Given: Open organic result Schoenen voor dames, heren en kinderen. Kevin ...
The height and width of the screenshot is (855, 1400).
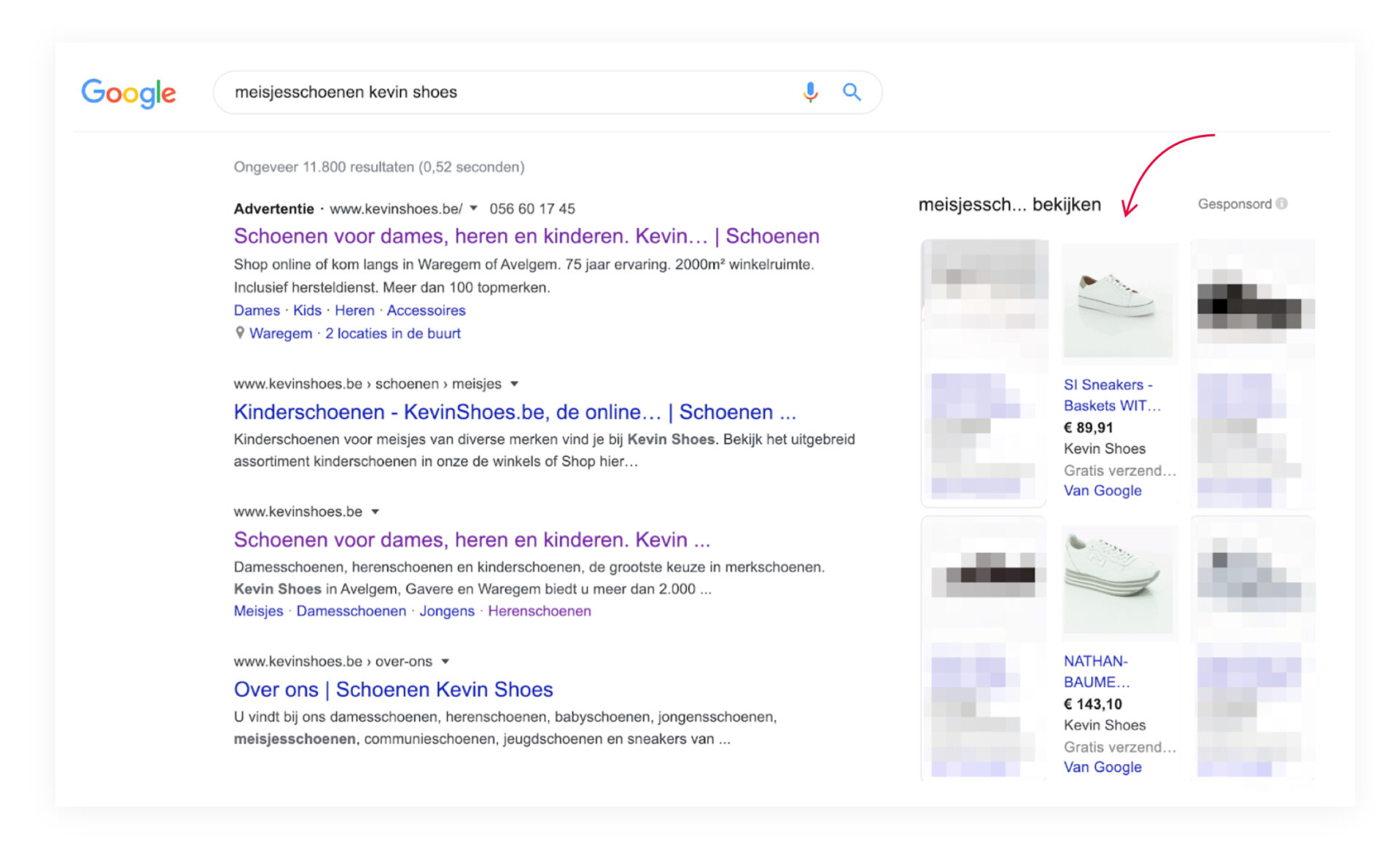Looking at the screenshot, I should 472,539.
